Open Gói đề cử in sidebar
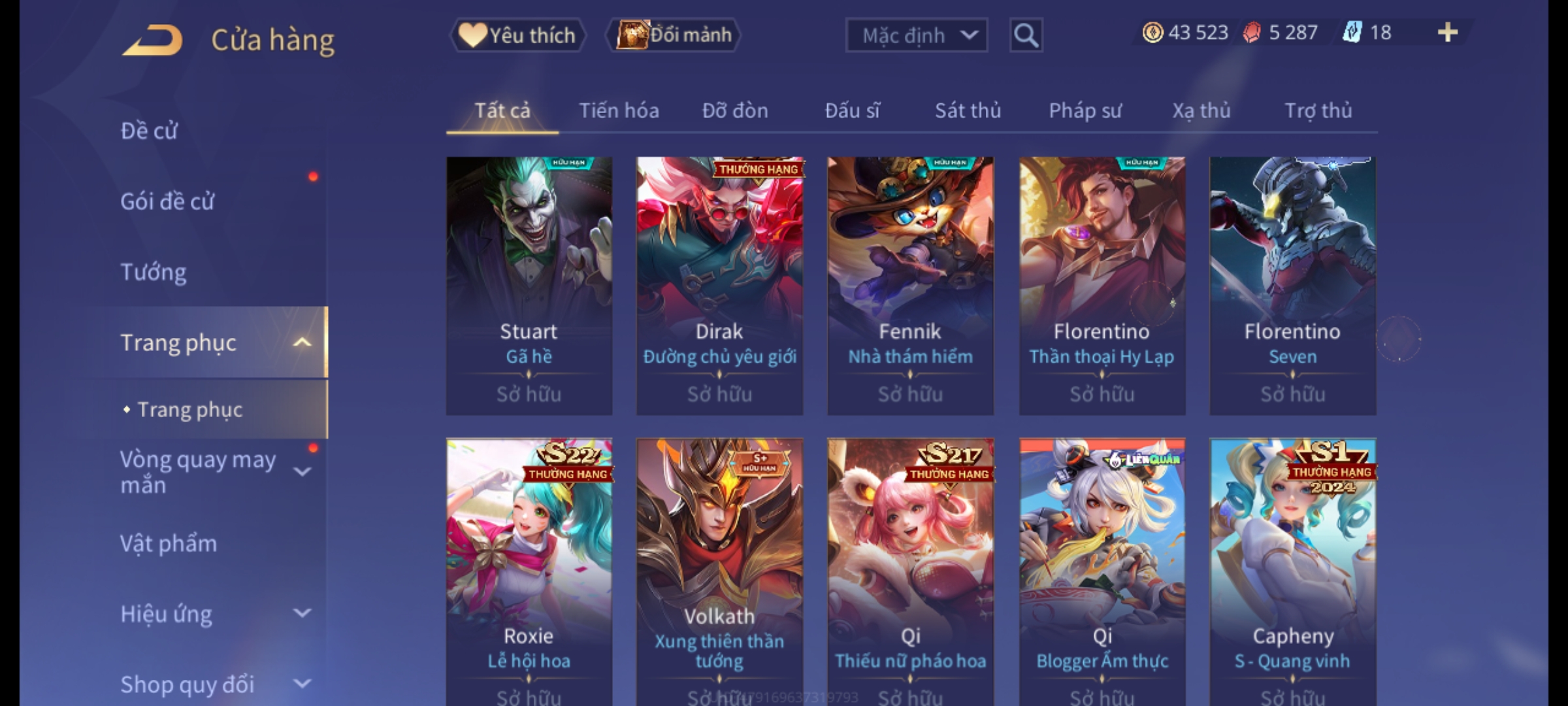This screenshot has height=706, width=1568. [167, 201]
